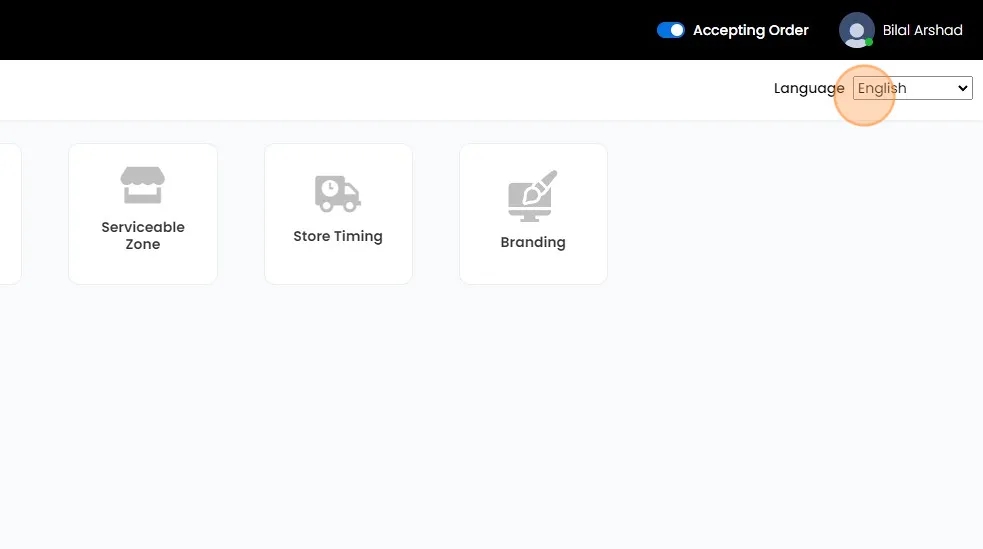
Task: Click the Serviceable Zone storefront icon
Action: tap(143, 186)
